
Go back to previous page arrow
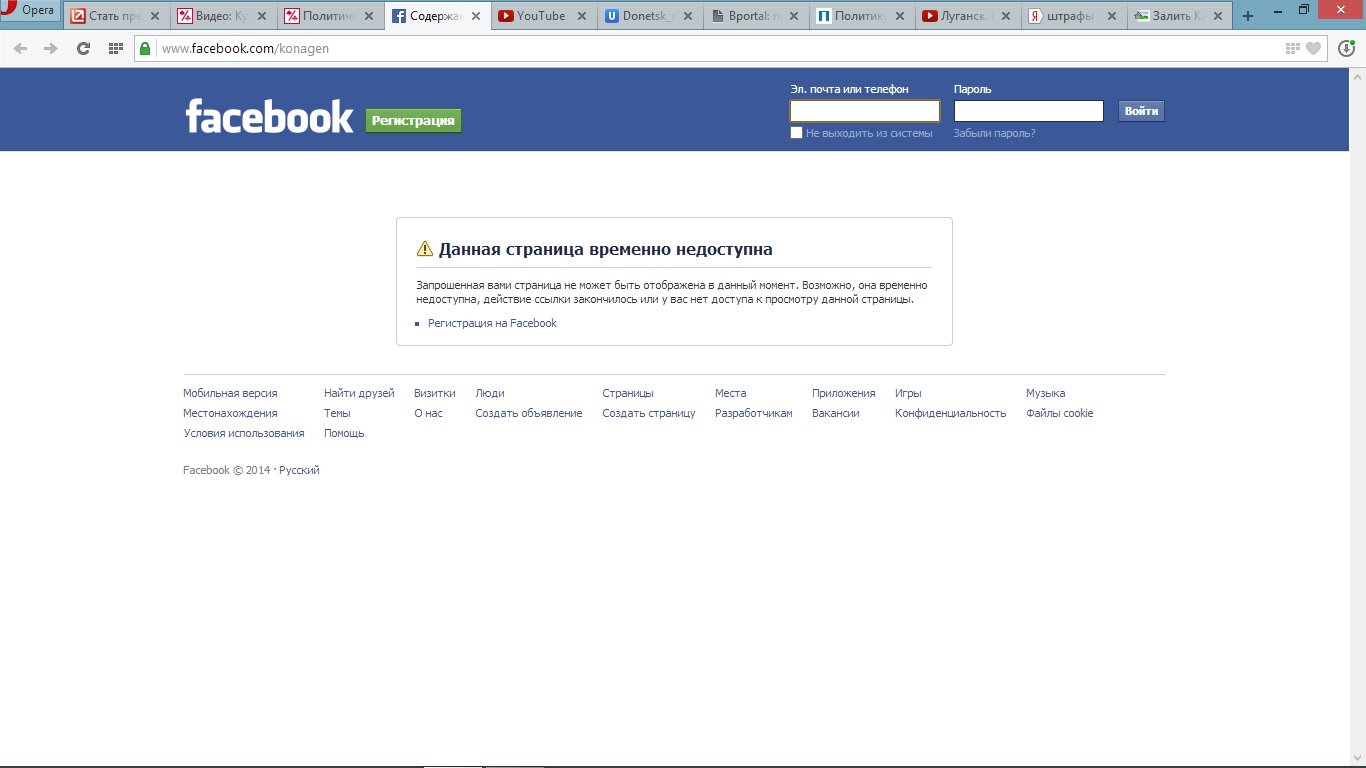[x=20, y=48]
